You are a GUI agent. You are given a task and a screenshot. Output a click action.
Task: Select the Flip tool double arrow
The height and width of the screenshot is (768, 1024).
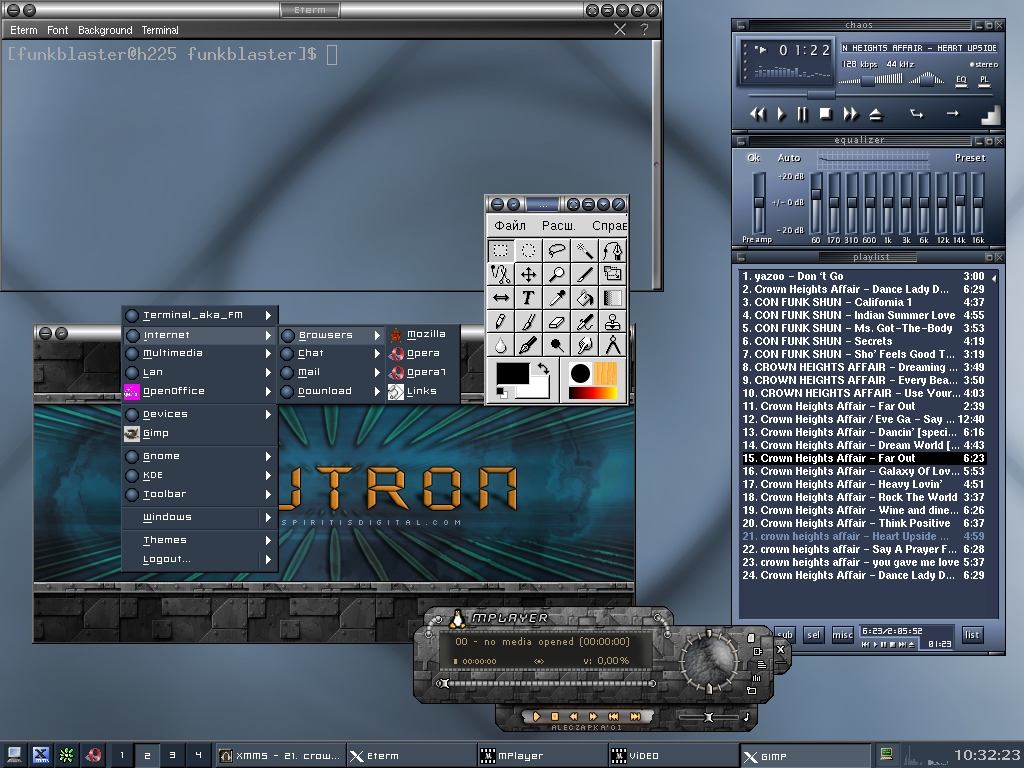501,298
